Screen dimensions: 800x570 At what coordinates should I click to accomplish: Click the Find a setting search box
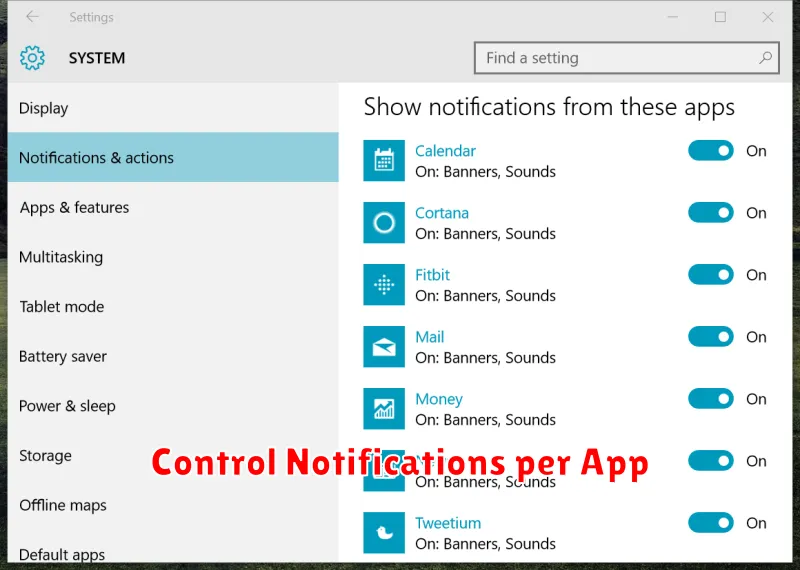click(x=627, y=58)
